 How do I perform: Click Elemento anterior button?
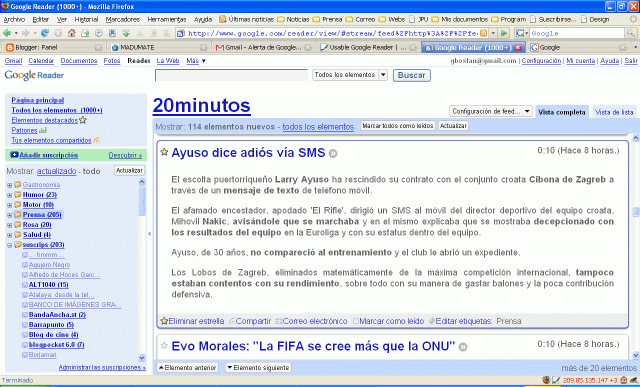click(x=187, y=367)
